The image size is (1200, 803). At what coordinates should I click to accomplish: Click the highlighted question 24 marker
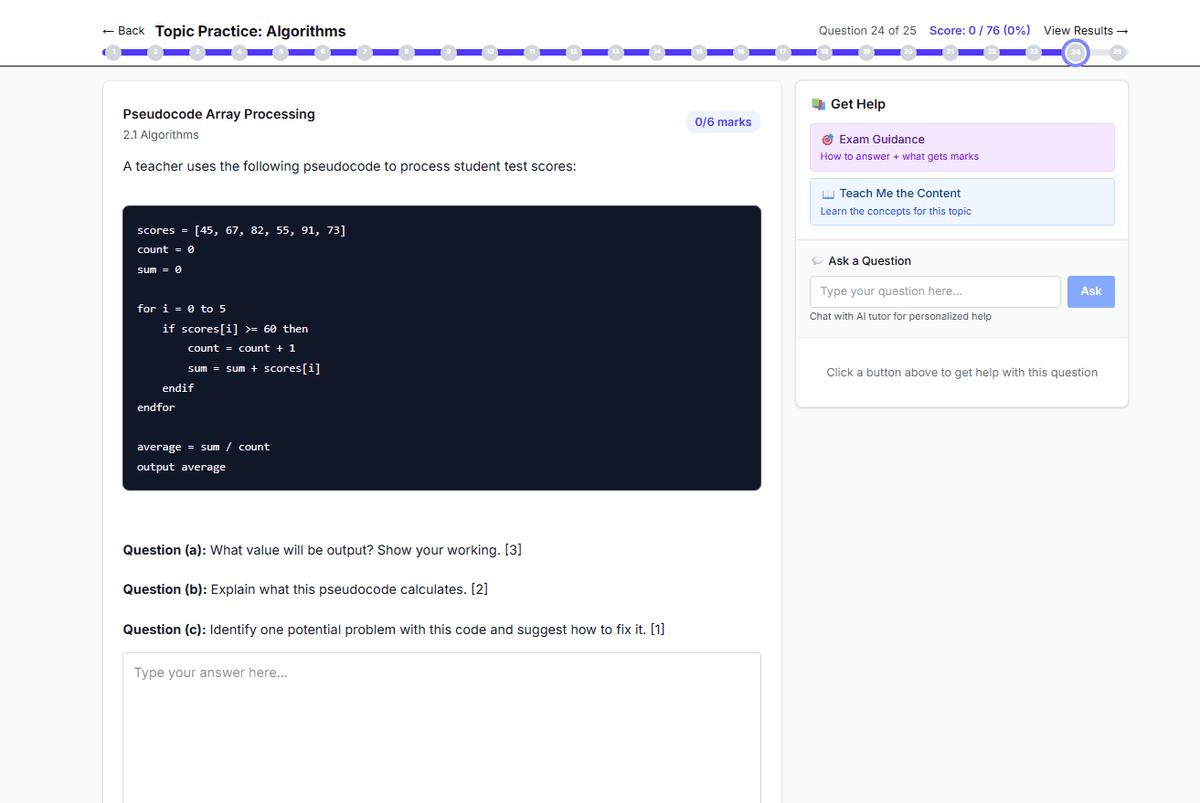[x=1074, y=52]
